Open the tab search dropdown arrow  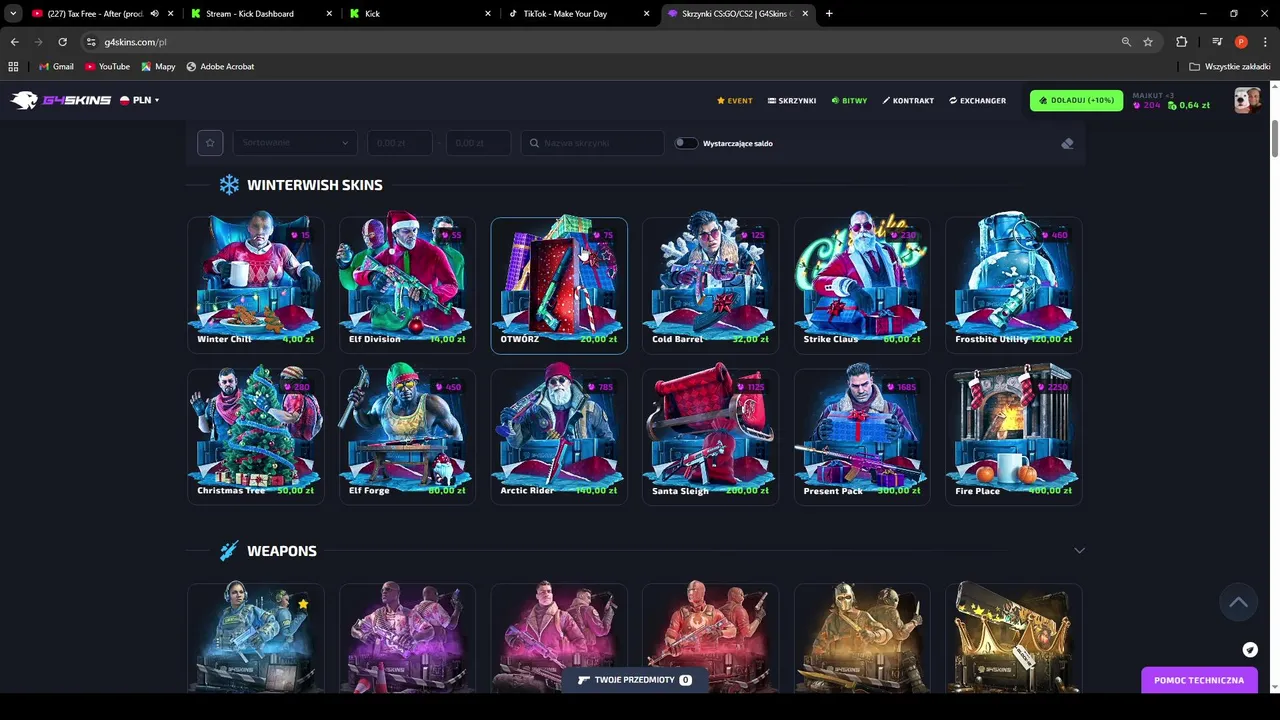(x=13, y=14)
